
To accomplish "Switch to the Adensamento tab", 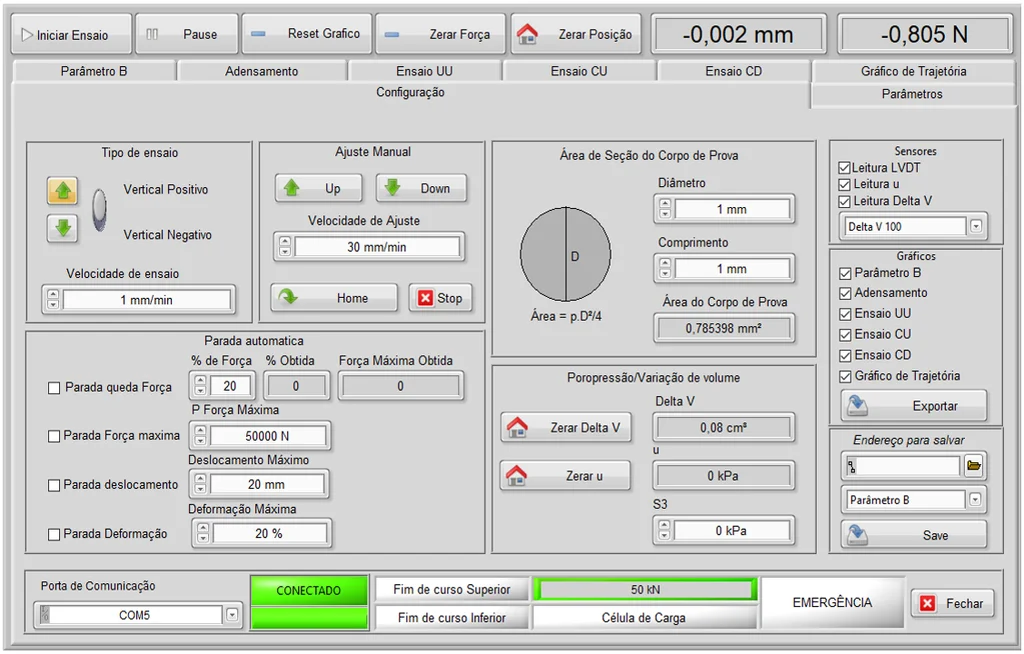I will tap(262, 71).
